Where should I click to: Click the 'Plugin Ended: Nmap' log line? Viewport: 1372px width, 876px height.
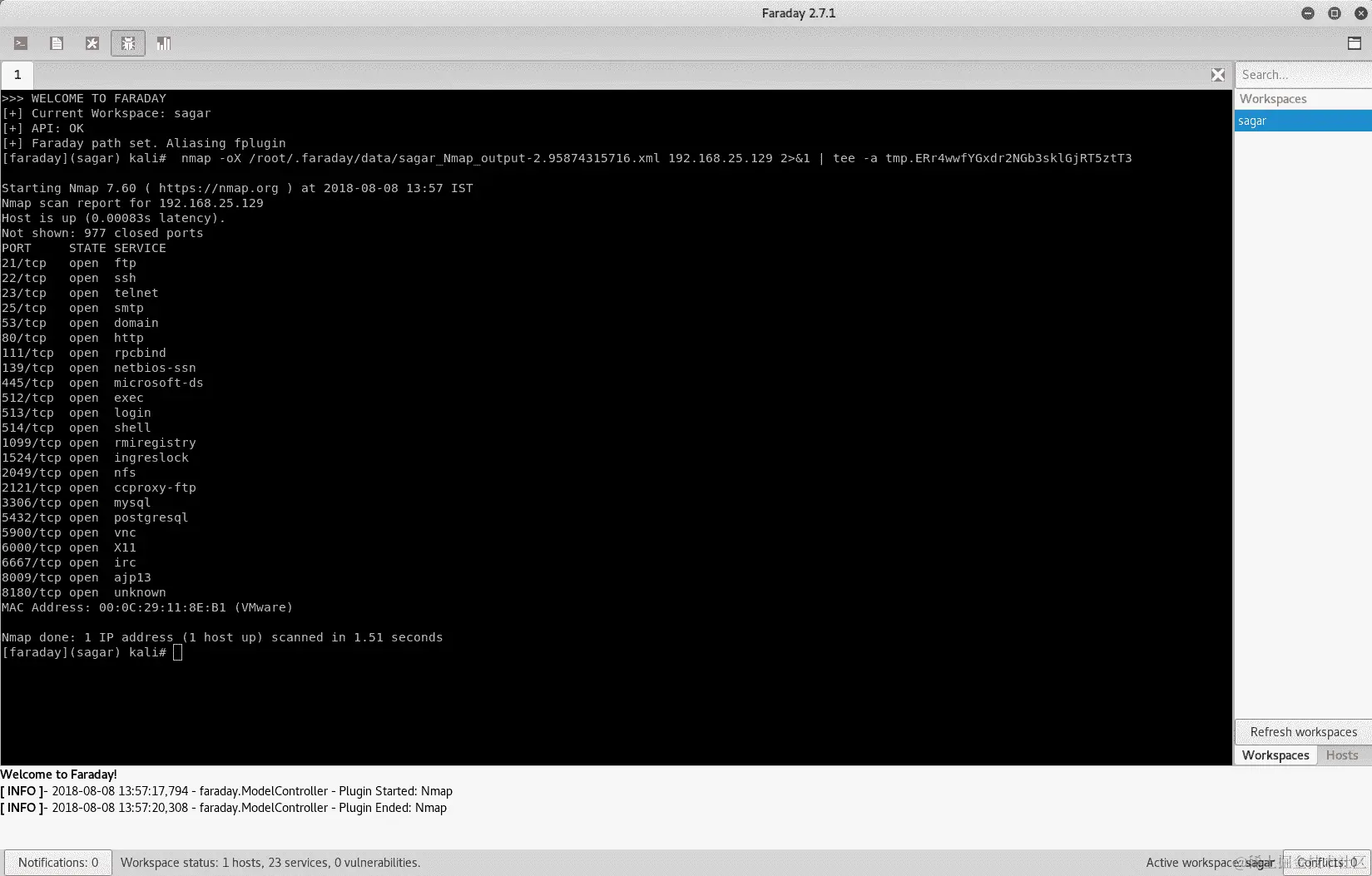pyautogui.click(x=223, y=808)
